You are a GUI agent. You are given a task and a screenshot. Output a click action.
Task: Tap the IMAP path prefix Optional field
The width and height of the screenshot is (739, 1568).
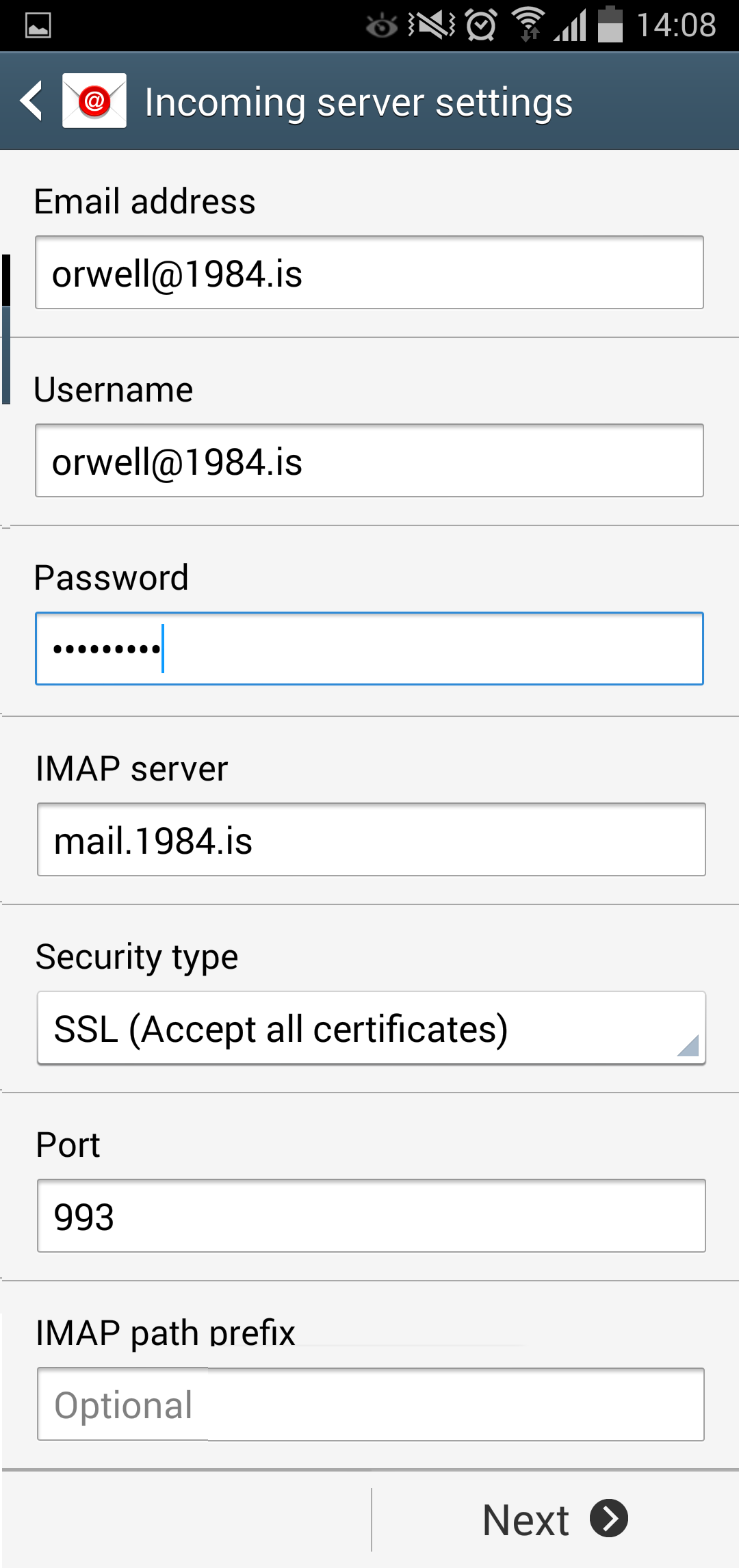(x=371, y=1404)
